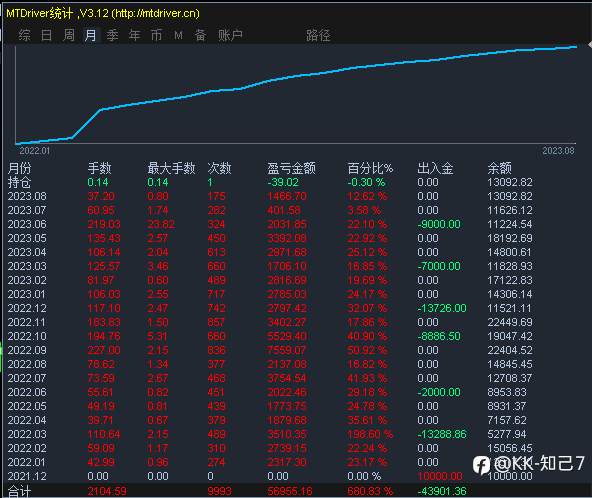Open the 周 weekly statistics tab

[x=69, y=35]
